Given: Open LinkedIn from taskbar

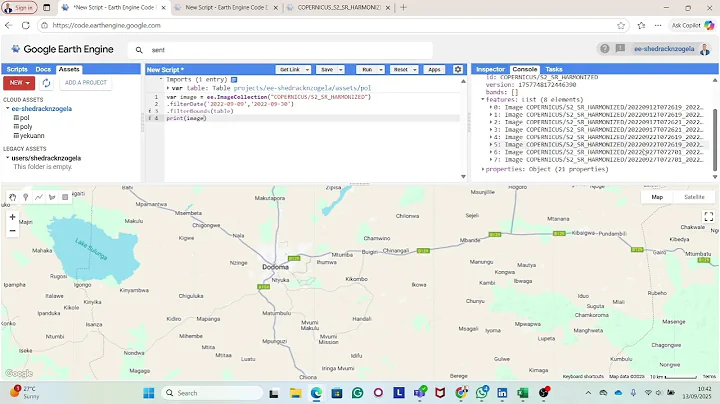Looking at the screenshot, I should click(x=502, y=393).
